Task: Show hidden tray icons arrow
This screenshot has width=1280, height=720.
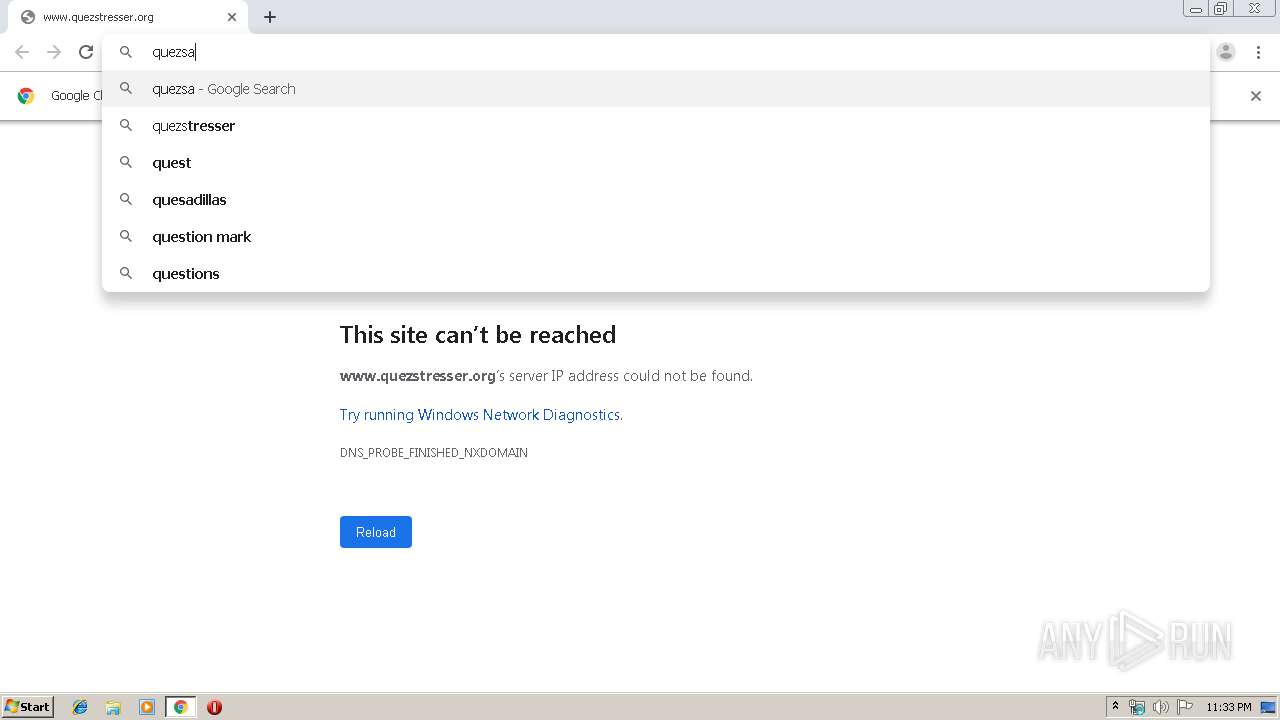Action: point(1115,707)
